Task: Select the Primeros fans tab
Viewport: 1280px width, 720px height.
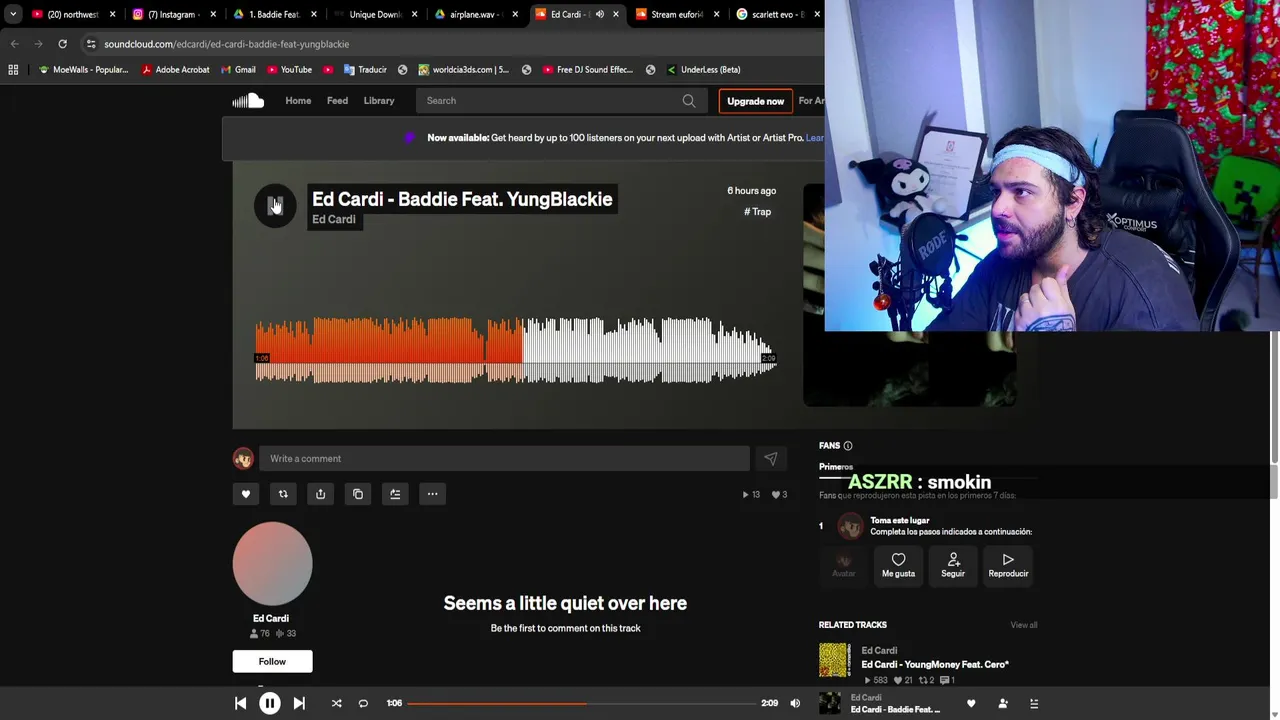Action: pyautogui.click(x=836, y=467)
